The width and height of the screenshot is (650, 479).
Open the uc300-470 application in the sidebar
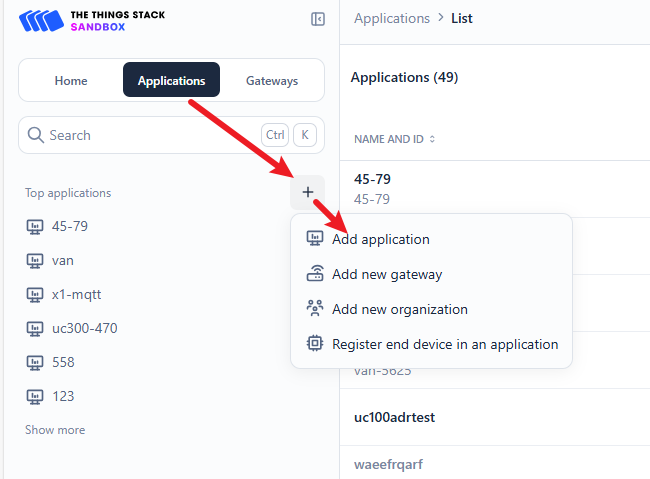(x=85, y=328)
